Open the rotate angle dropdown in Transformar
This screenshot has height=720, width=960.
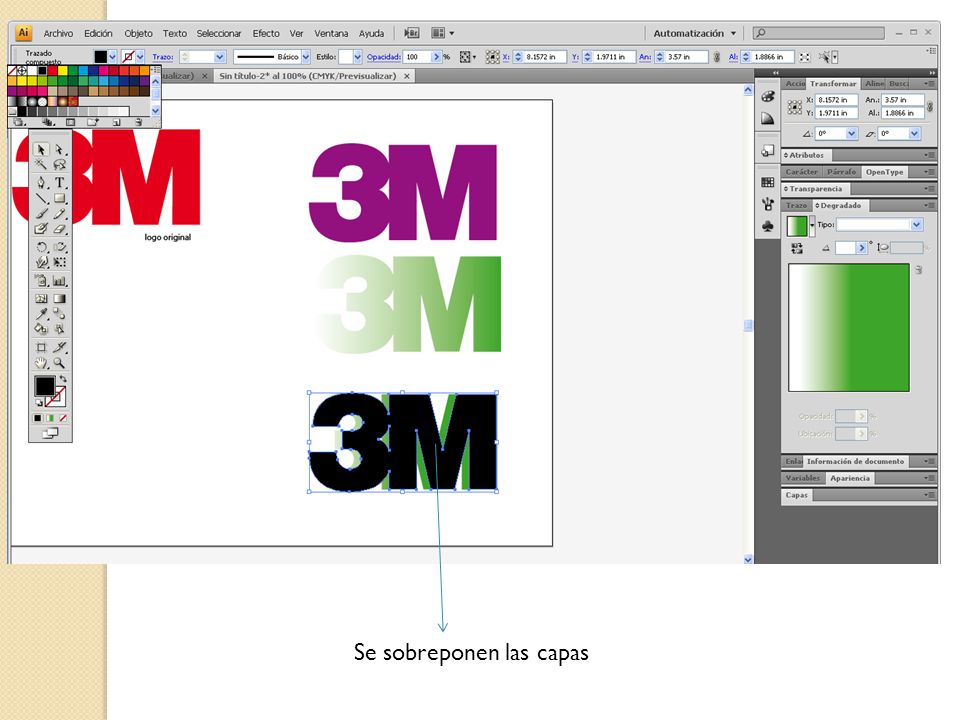(x=851, y=133)
